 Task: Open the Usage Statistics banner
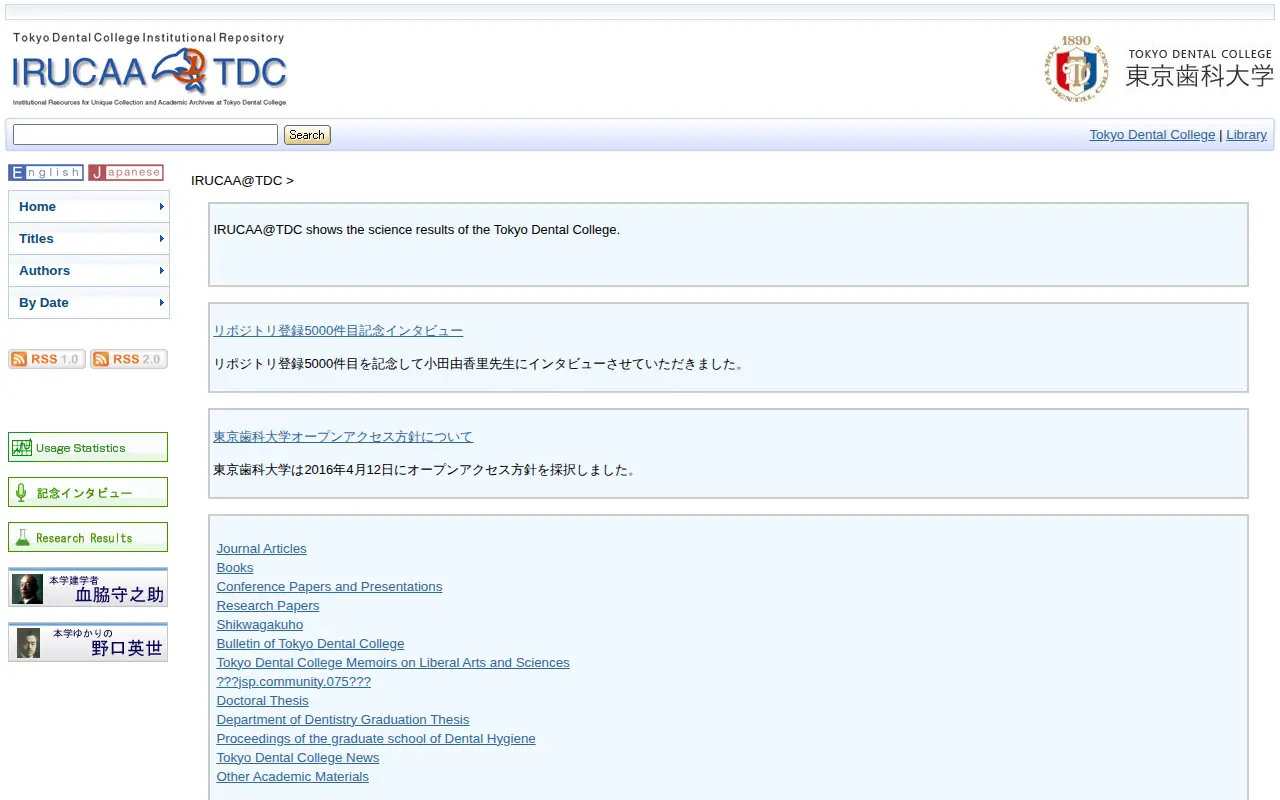pyautogui.click(x=88, y=447)
